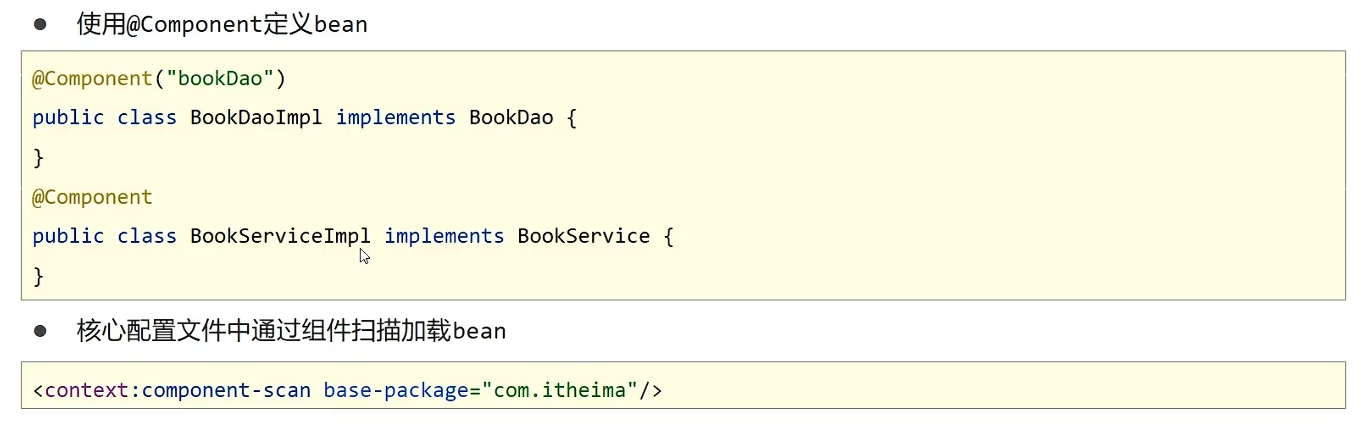Click 'public' in the BookDaoImpl declaration
This screenshot has width=1372, height=434.
(68, 118)
